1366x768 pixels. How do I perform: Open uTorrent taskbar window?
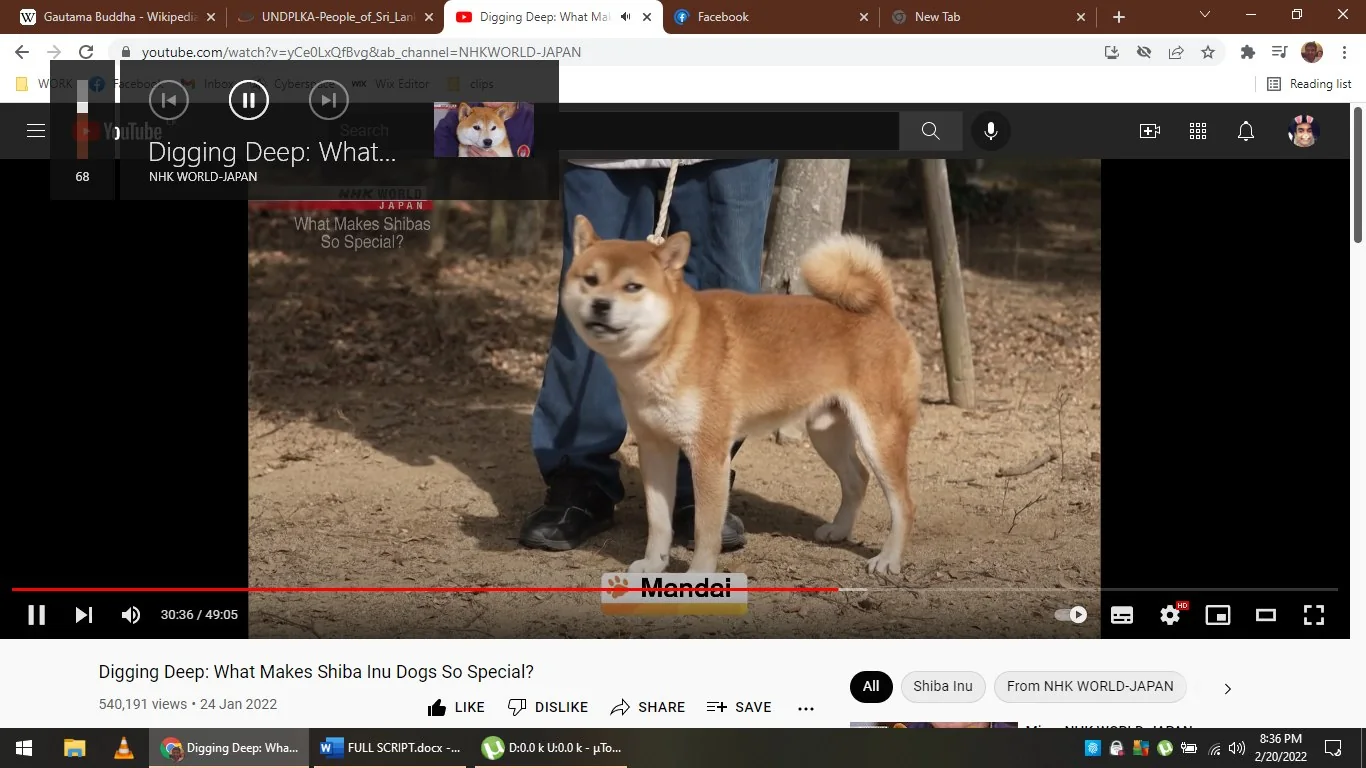pyautogui.click(x=552, y=748)
